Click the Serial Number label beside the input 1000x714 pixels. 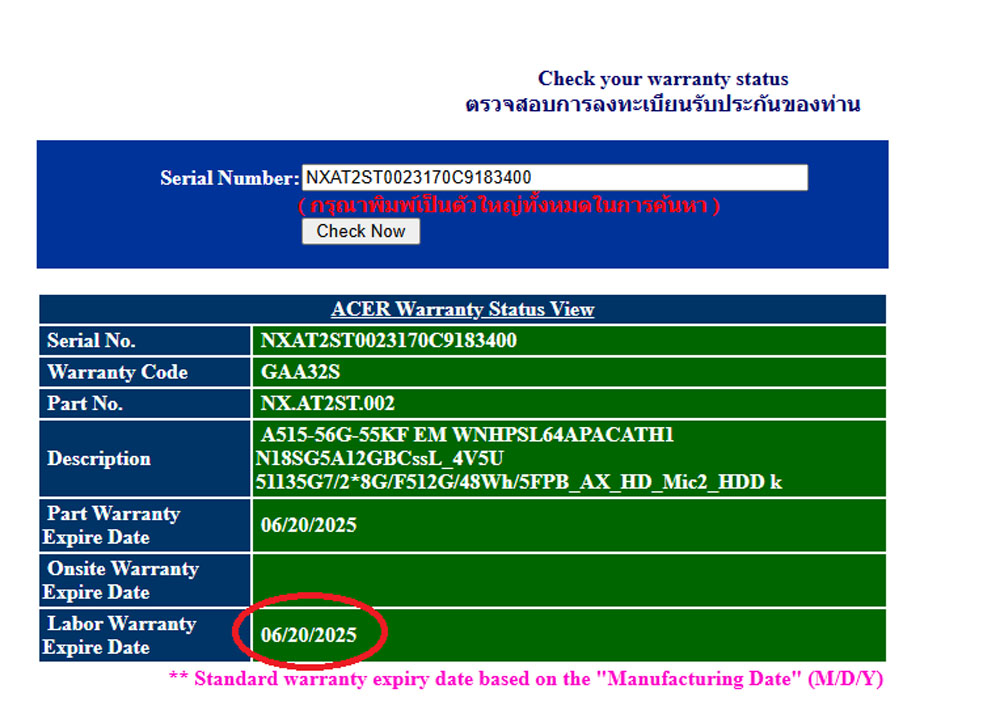click(229, 179)
